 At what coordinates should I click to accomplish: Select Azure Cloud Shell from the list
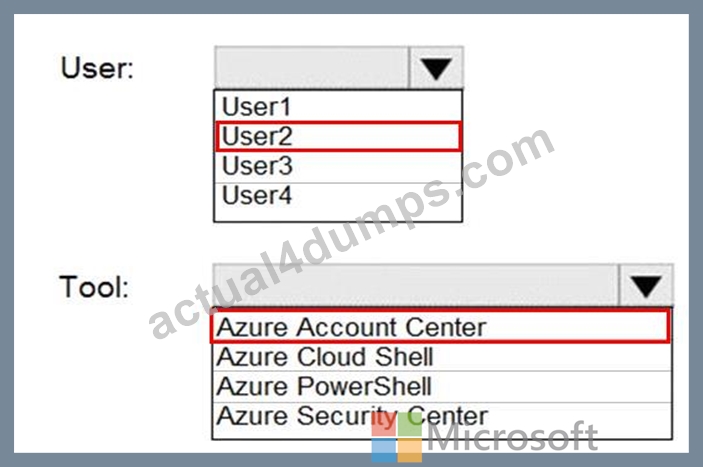point(442,357)
